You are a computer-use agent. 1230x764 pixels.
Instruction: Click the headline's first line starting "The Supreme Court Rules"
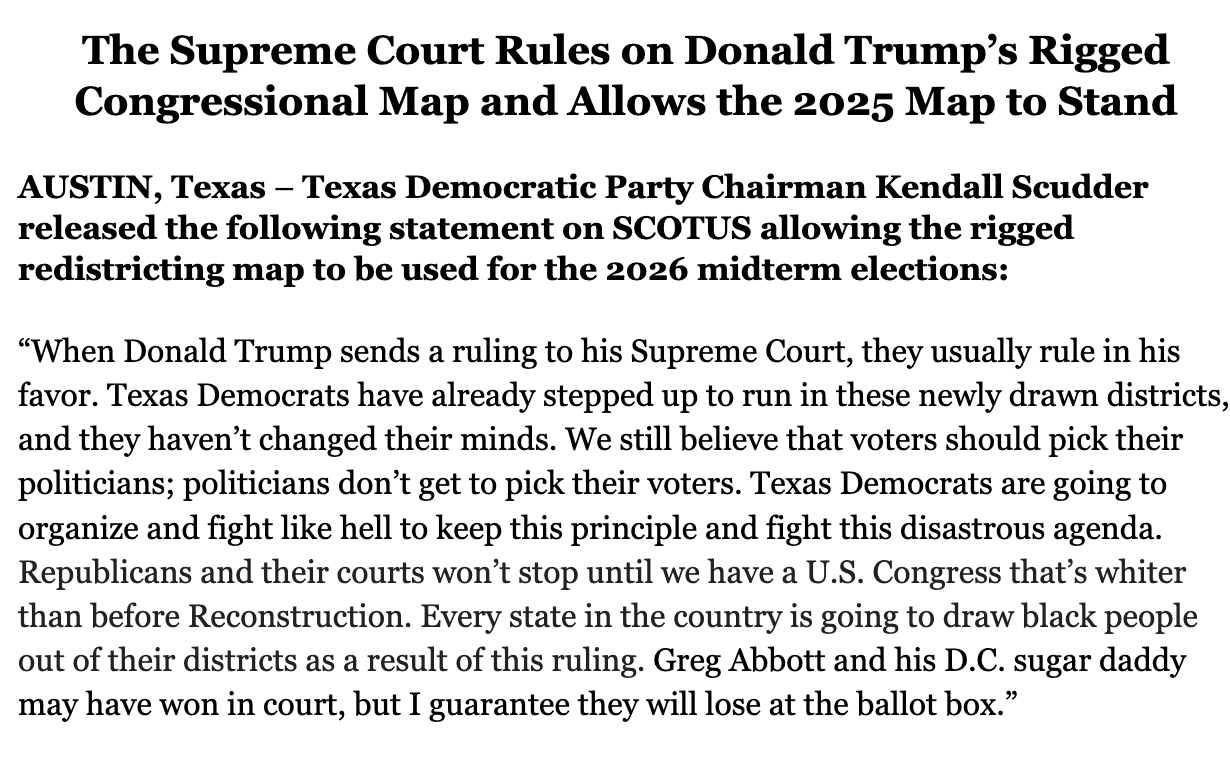[x=625, y=51]
